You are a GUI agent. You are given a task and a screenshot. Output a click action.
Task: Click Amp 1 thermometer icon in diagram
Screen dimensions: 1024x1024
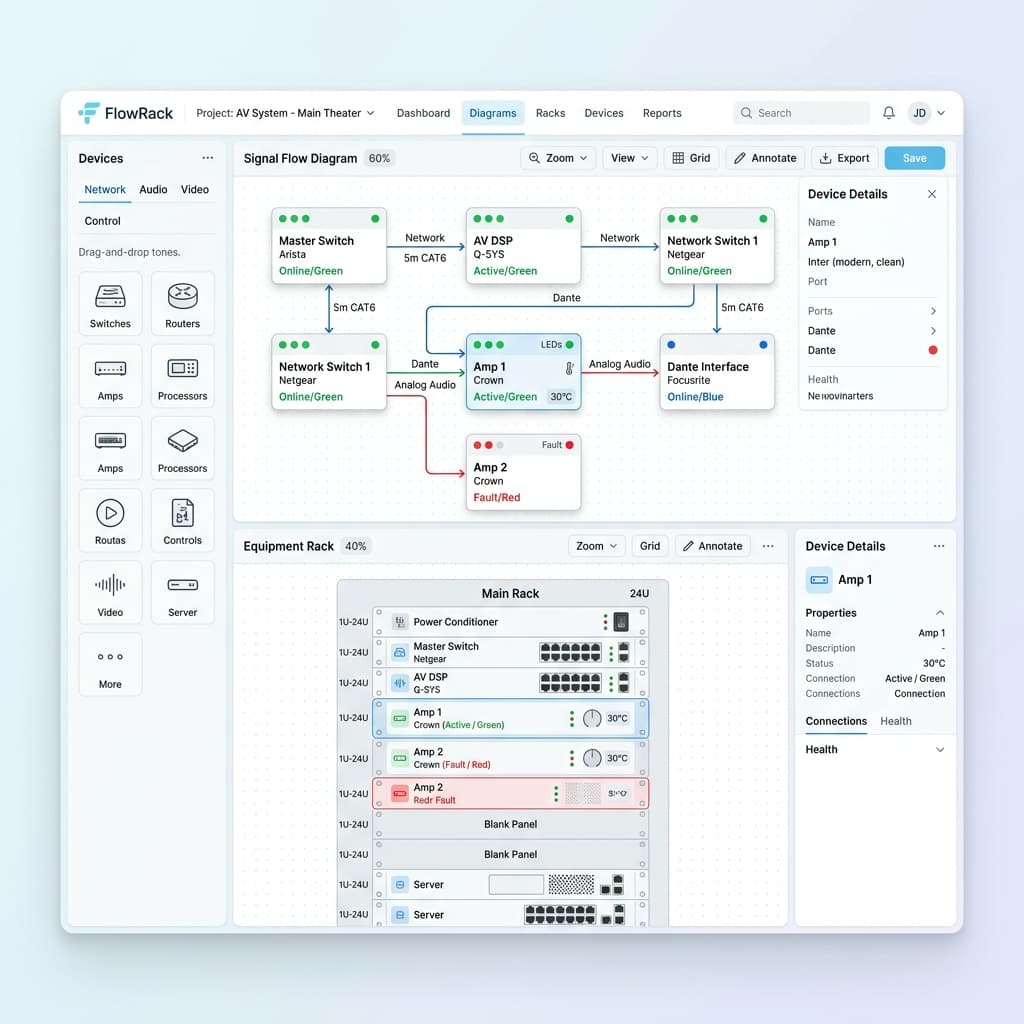coord(569,368)
